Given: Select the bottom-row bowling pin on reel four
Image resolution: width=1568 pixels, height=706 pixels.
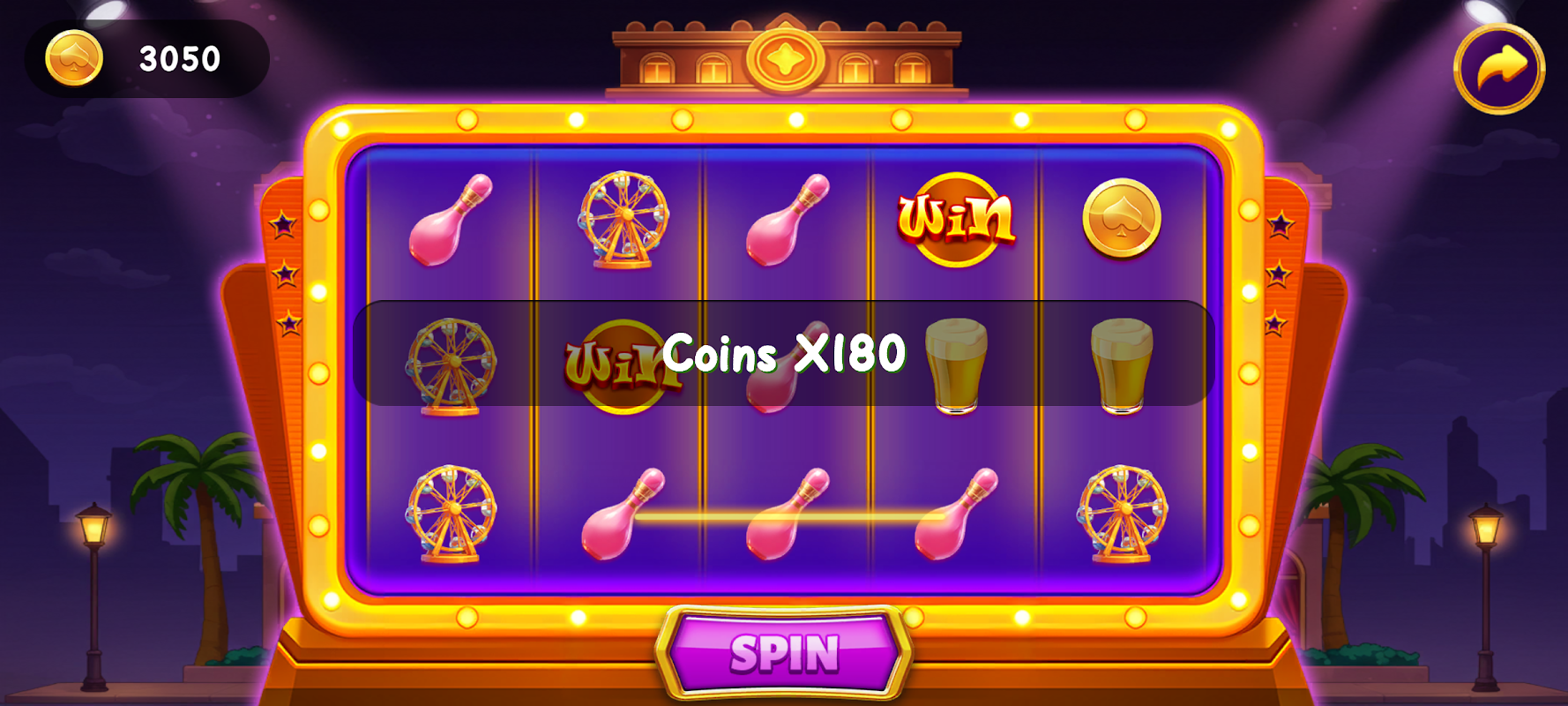Looking at the screenshot, I should pyautogui.click(x=956, y=514).
